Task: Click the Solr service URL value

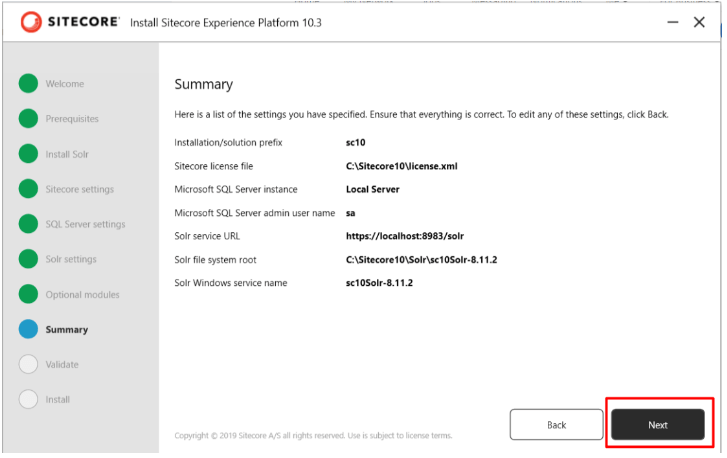Action: tap(404, 236)
